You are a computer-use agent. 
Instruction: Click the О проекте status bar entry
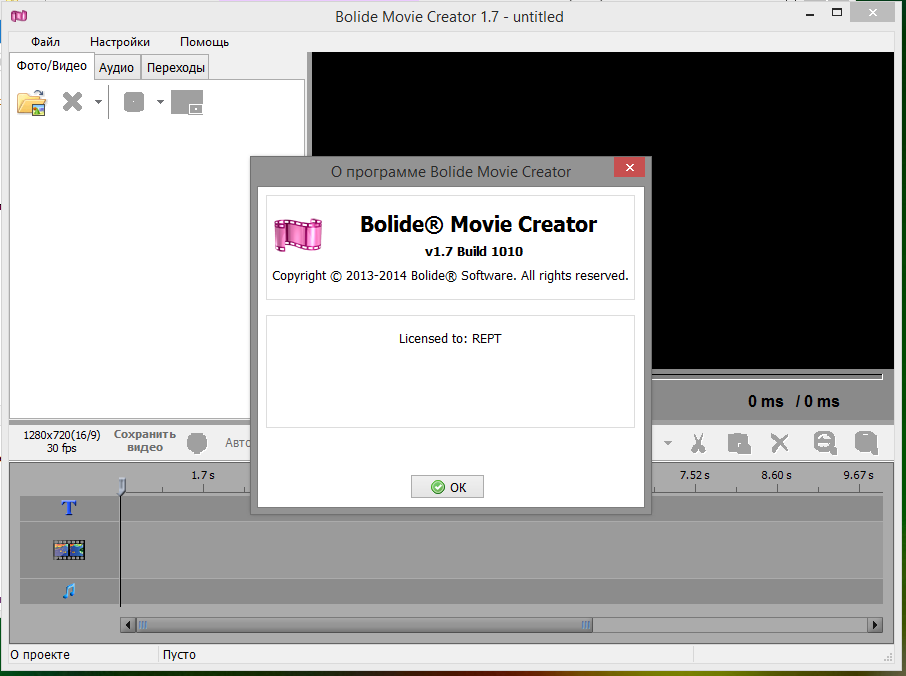40,655
